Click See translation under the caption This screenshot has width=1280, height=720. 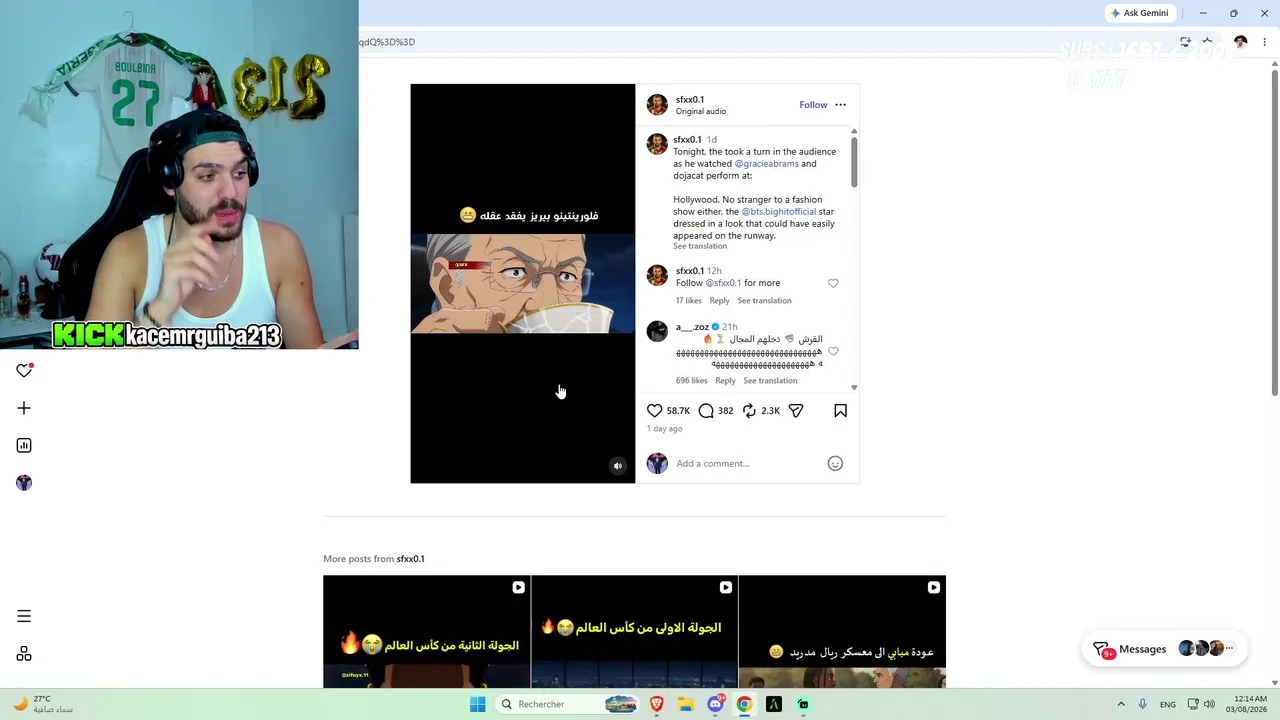coord(700,246)
